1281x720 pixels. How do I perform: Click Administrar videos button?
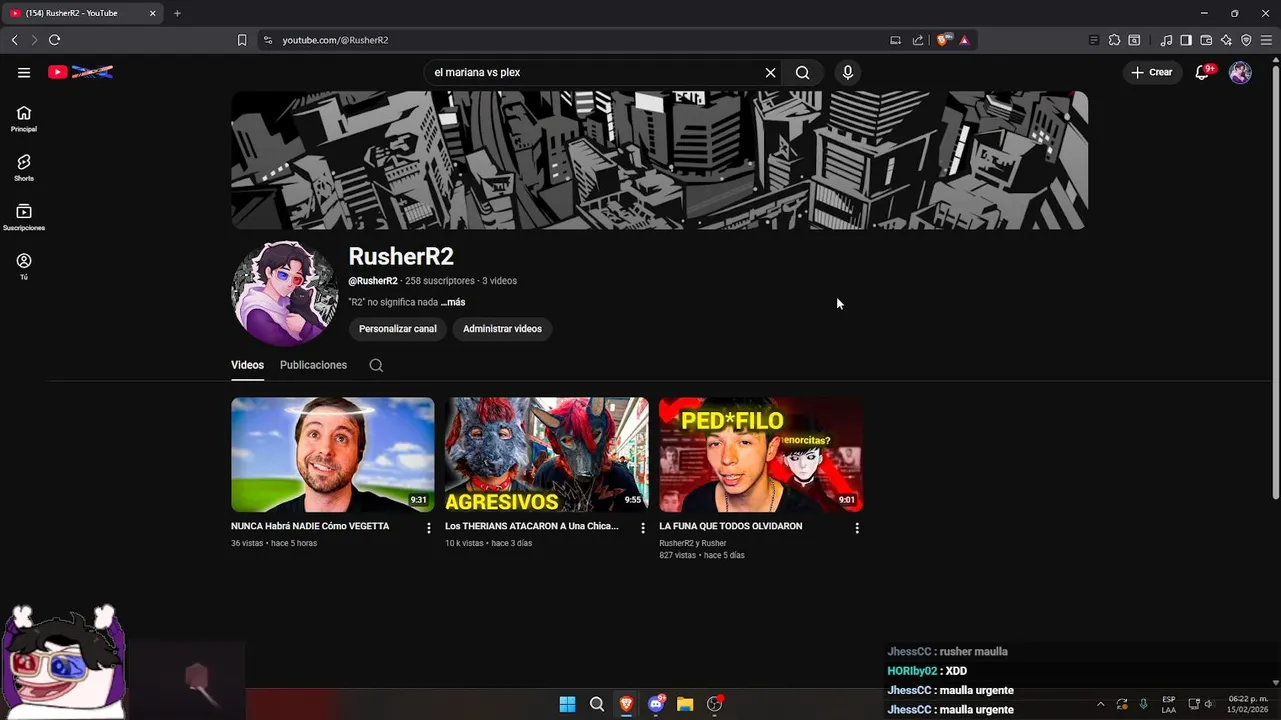click(502, 329)
